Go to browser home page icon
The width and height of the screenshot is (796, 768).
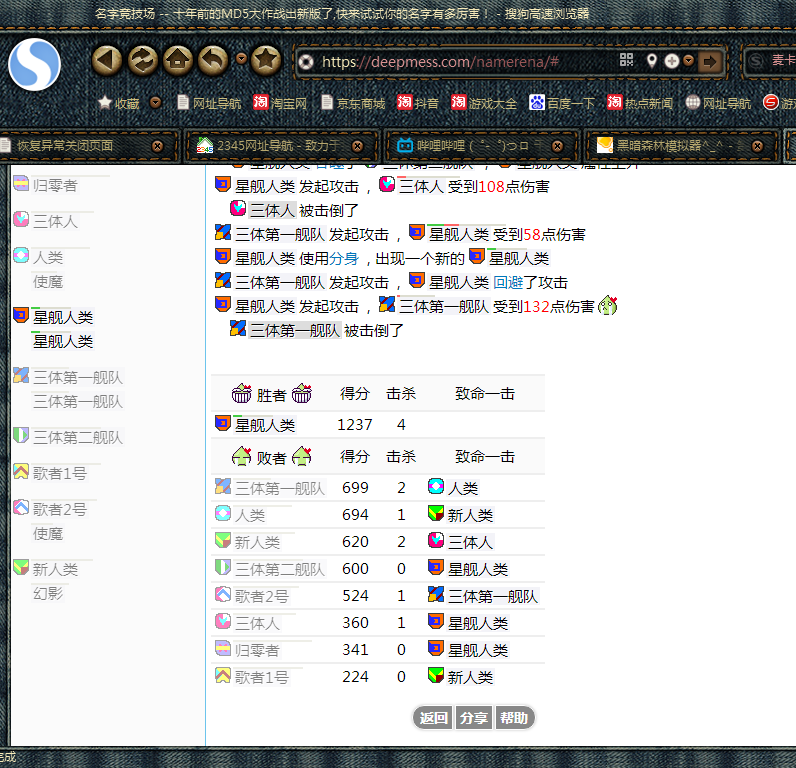click(177, 61)
